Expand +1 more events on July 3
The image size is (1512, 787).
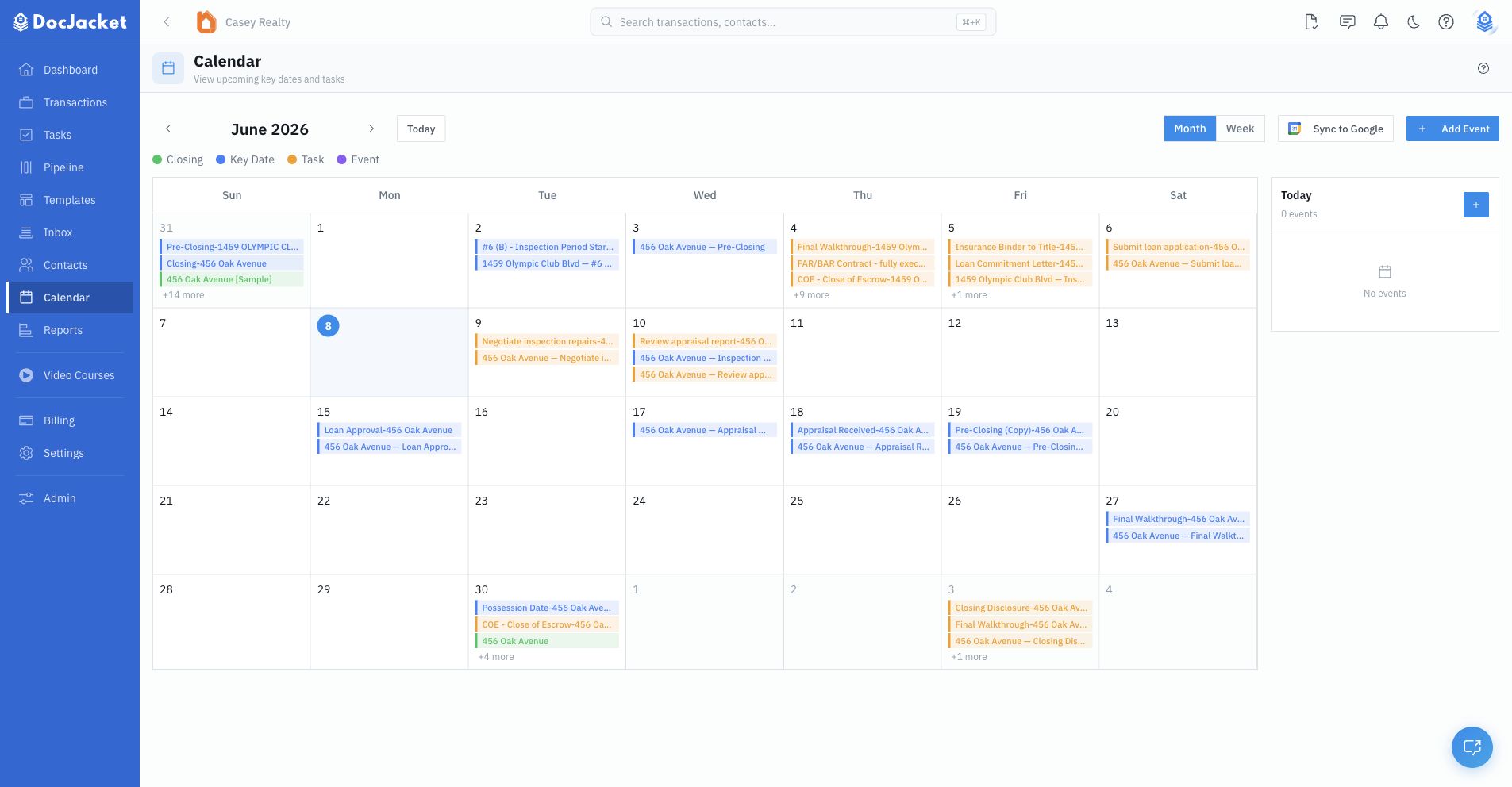click(969, 657)
